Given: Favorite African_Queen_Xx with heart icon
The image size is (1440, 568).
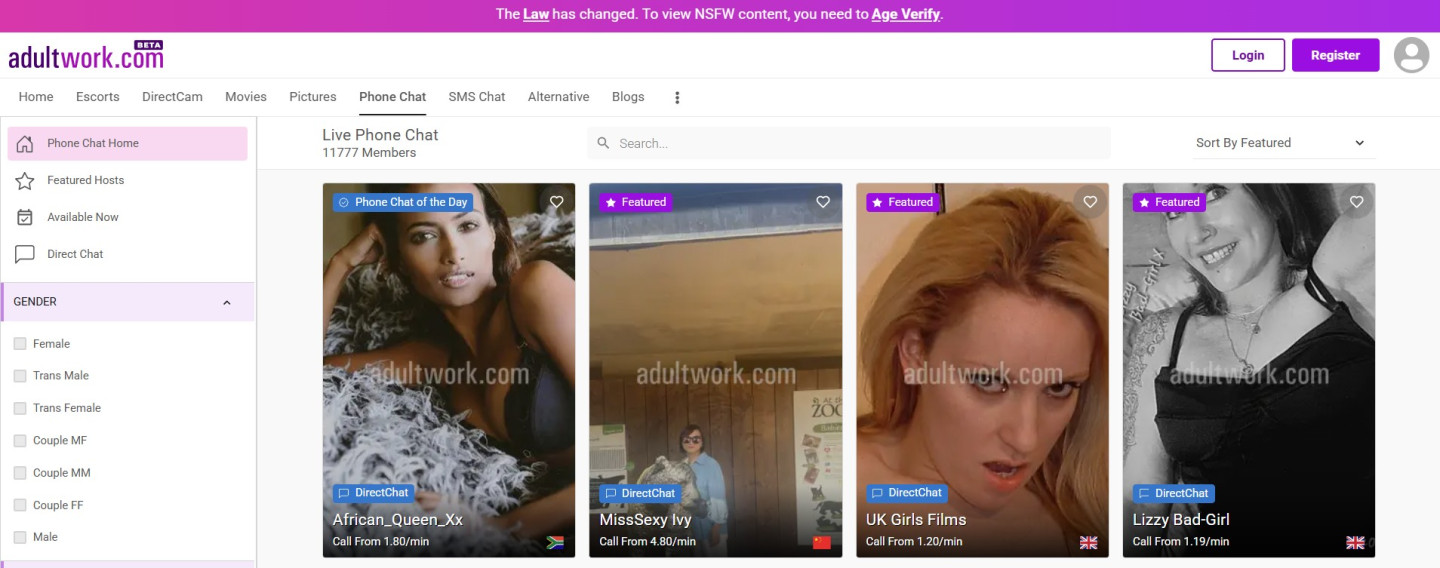Looking at the screenshot, I should [556, 202].
